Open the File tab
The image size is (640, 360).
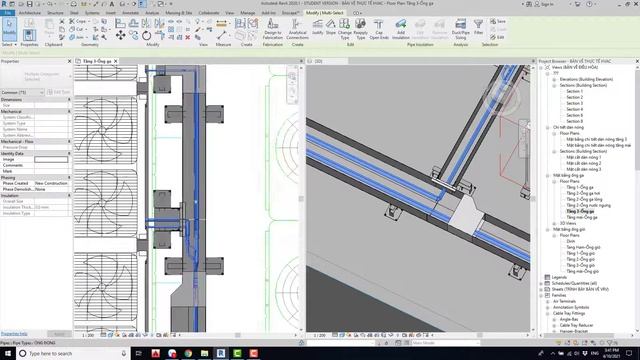click(8, 13)
